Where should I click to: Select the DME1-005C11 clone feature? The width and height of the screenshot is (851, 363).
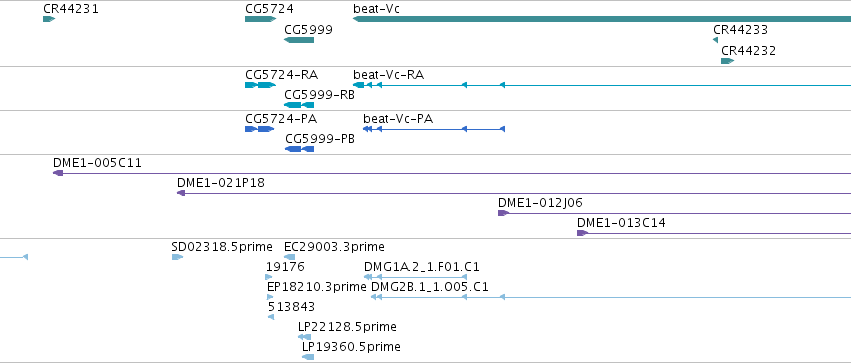click(452, 173)
